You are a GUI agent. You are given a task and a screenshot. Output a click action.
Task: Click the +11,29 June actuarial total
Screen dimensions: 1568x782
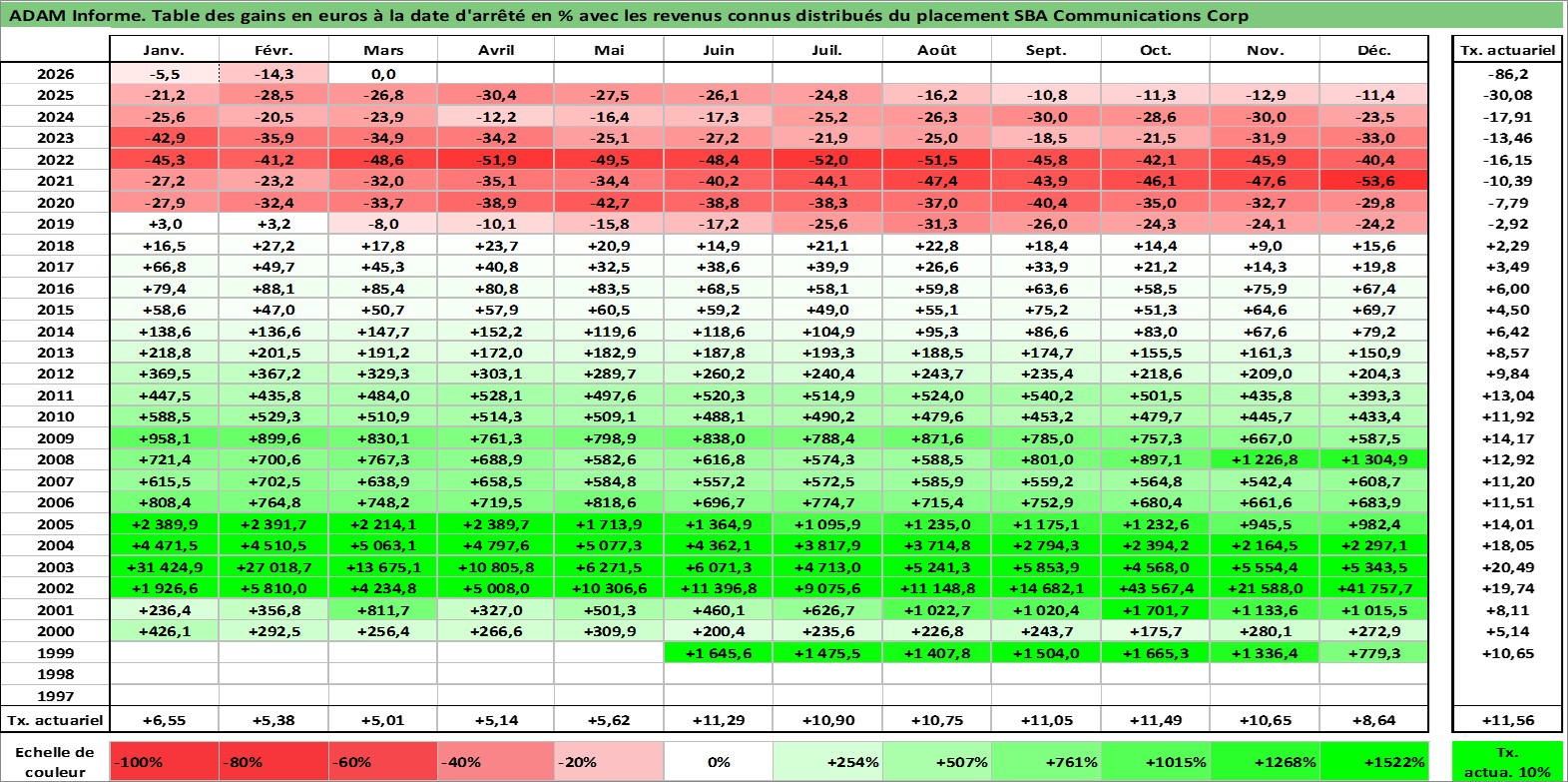coord(719,720)
